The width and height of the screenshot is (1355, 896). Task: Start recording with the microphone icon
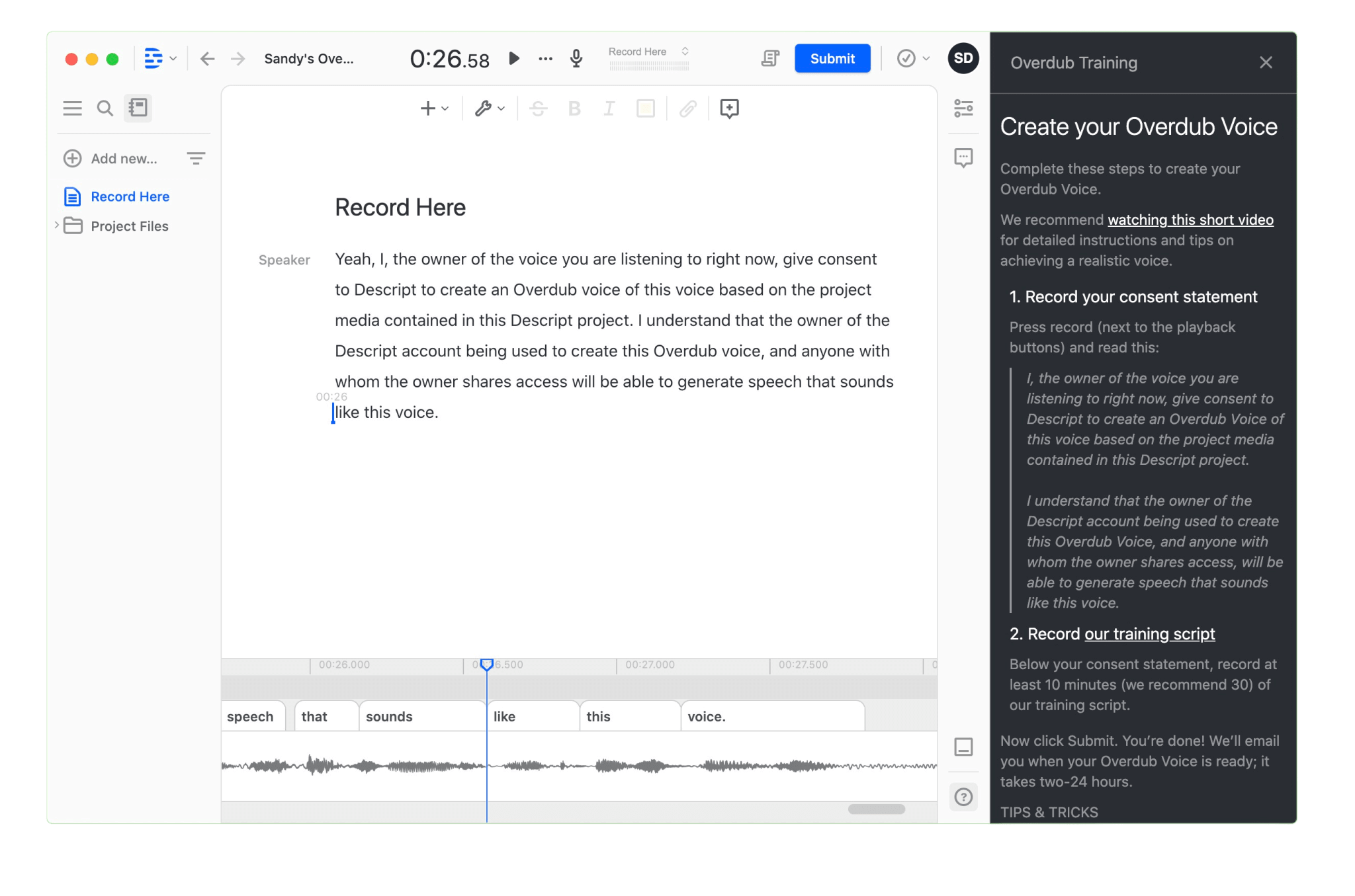coord(575,58)
